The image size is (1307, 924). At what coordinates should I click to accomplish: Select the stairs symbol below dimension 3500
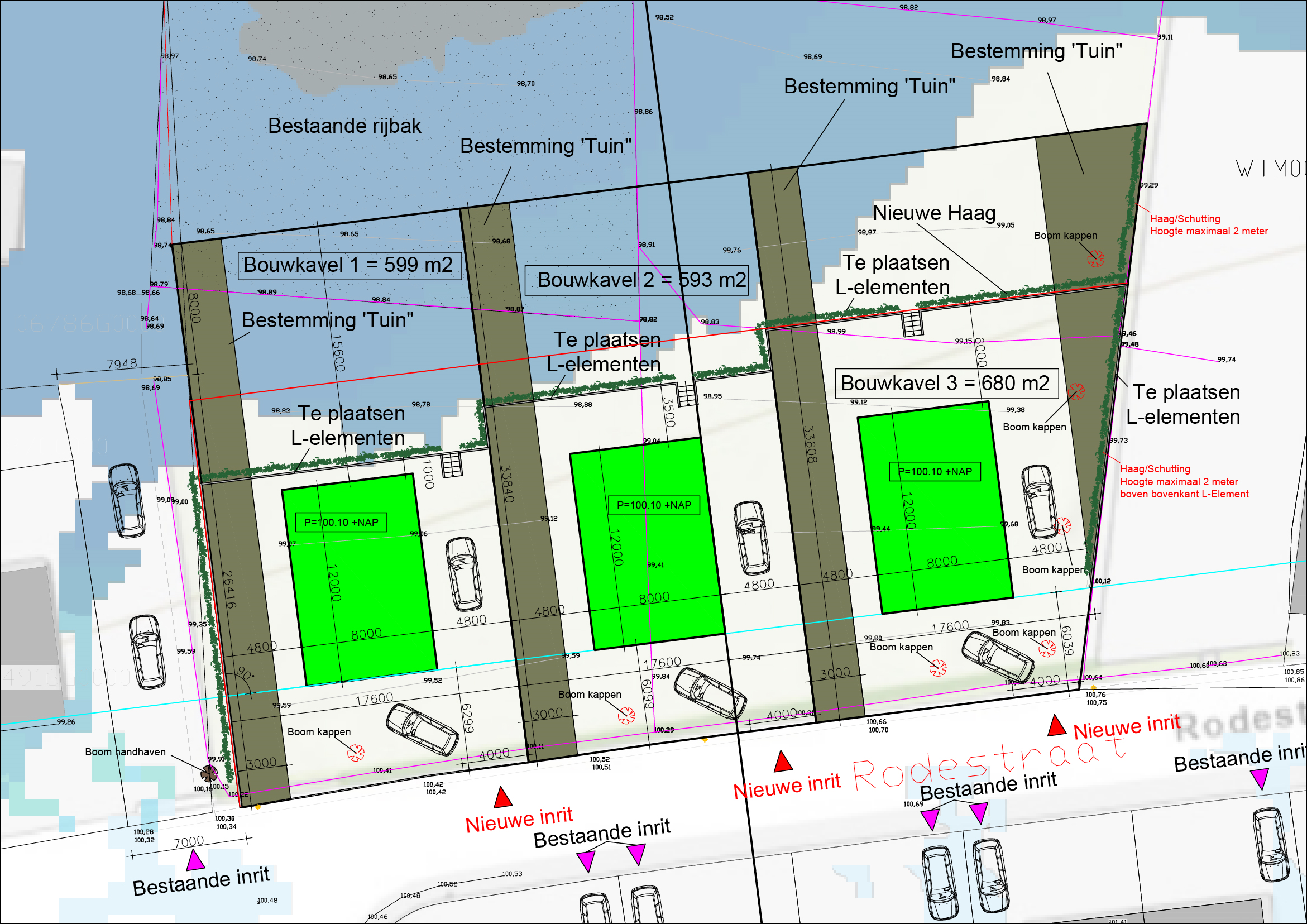(686, 394)
